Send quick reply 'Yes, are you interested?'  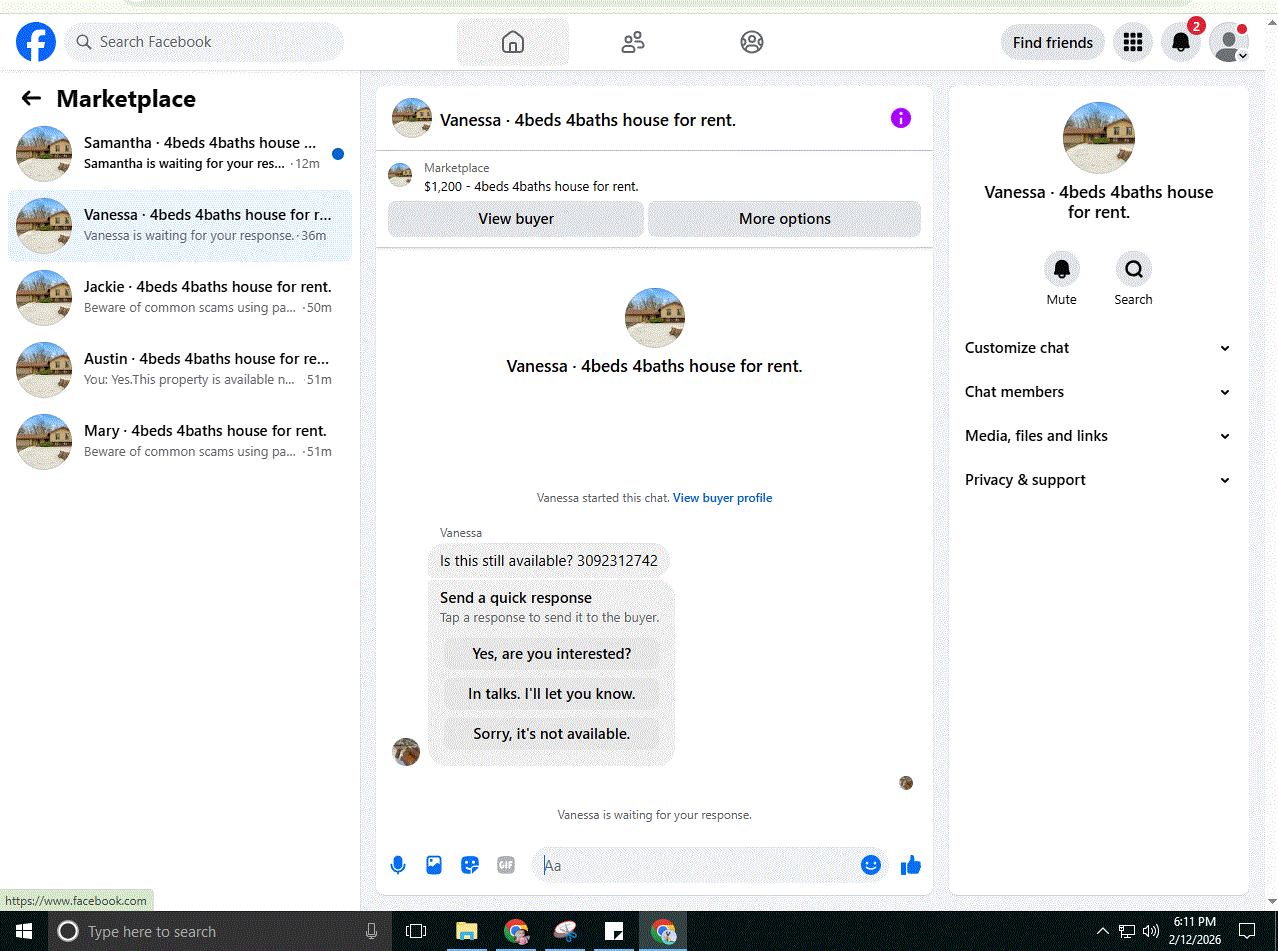pyautogui.click(x=552, y=654)
